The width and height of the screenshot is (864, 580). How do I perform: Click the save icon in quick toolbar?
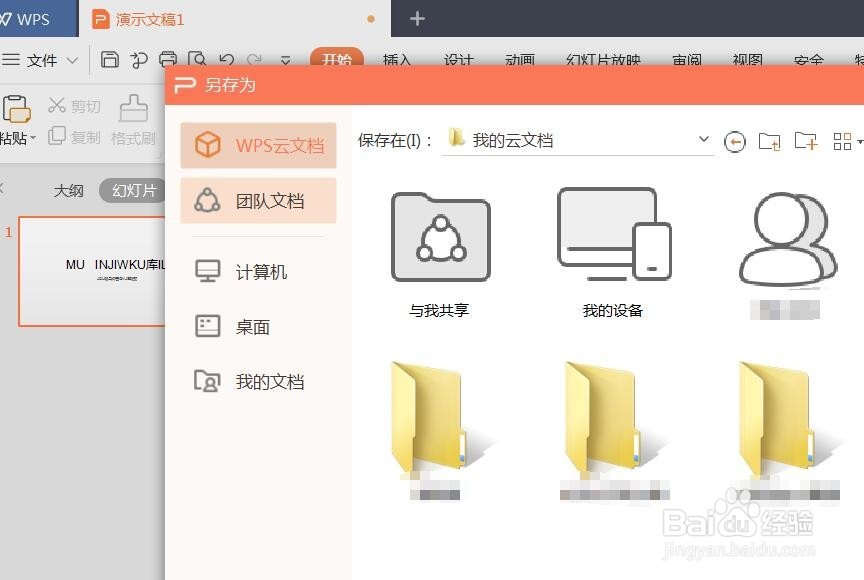(x=110, y=59)
